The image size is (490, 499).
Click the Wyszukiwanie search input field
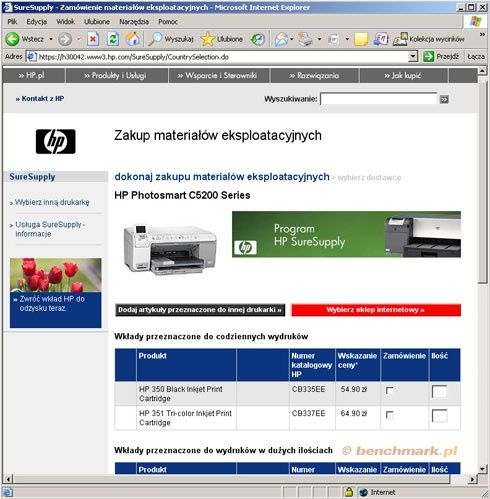(x=379, y=99)
